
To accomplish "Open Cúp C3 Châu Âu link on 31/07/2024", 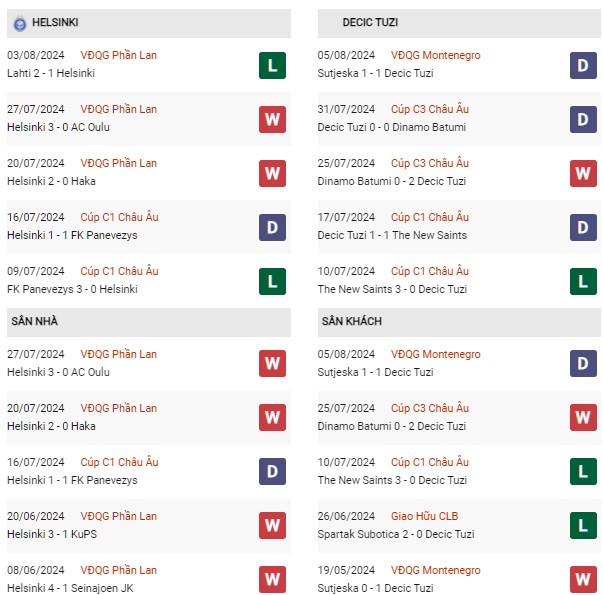I will pyautogui.click(x=430, y=109).
